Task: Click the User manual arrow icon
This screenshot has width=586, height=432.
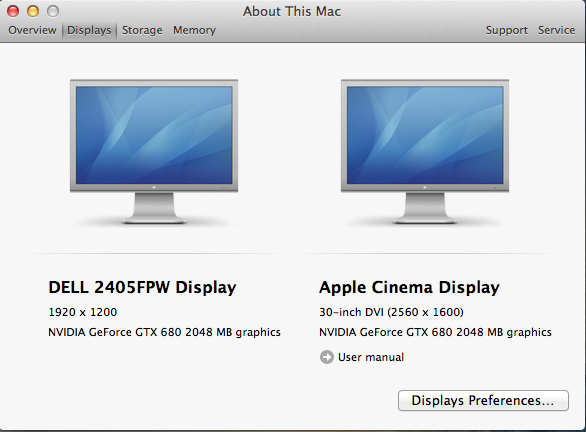Action: [327, 357]
